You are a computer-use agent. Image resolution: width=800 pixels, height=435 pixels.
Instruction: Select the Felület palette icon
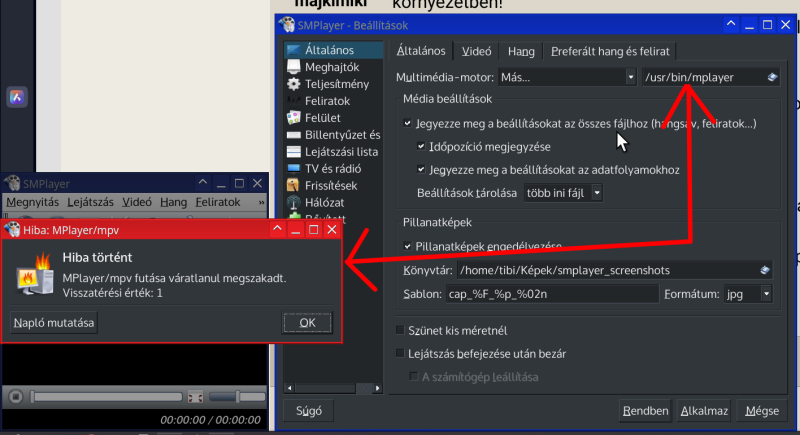click(294, 118)
